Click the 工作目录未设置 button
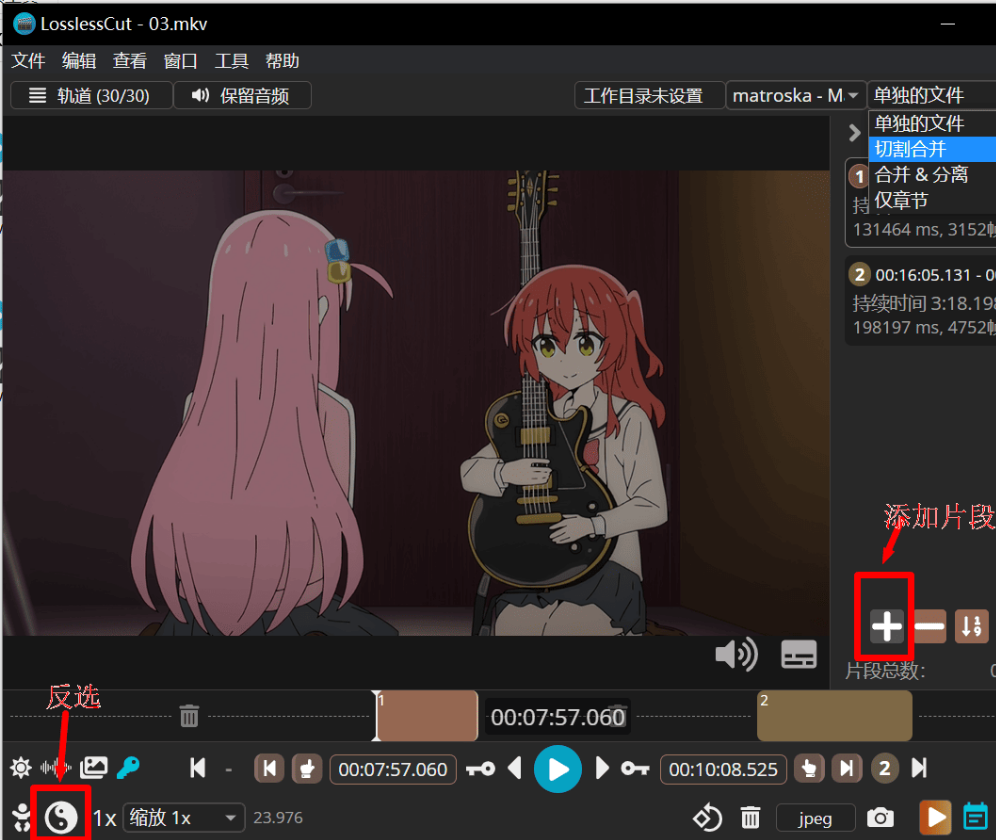 (643, 96)
